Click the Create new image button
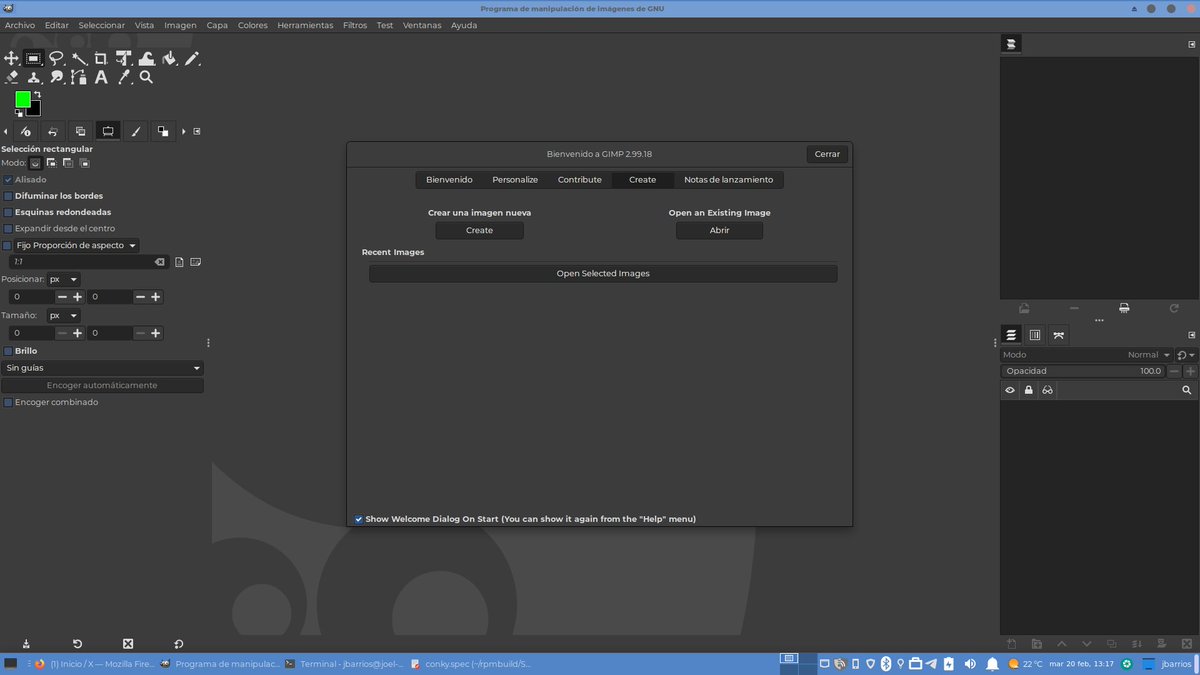The height and width of the screenshot is (675, 1200). click(480, 230)
